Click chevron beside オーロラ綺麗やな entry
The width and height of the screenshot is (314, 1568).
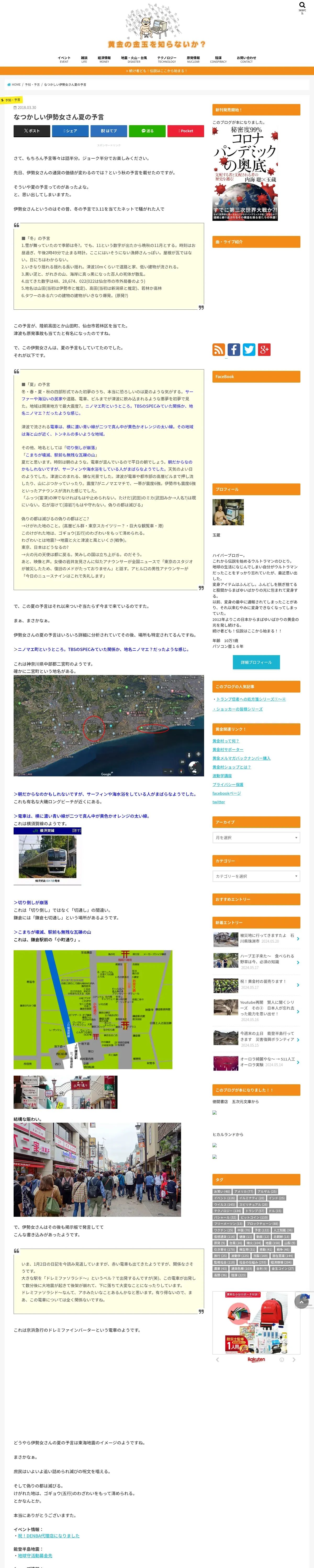pyautogui.click(x=298, y=1062)
